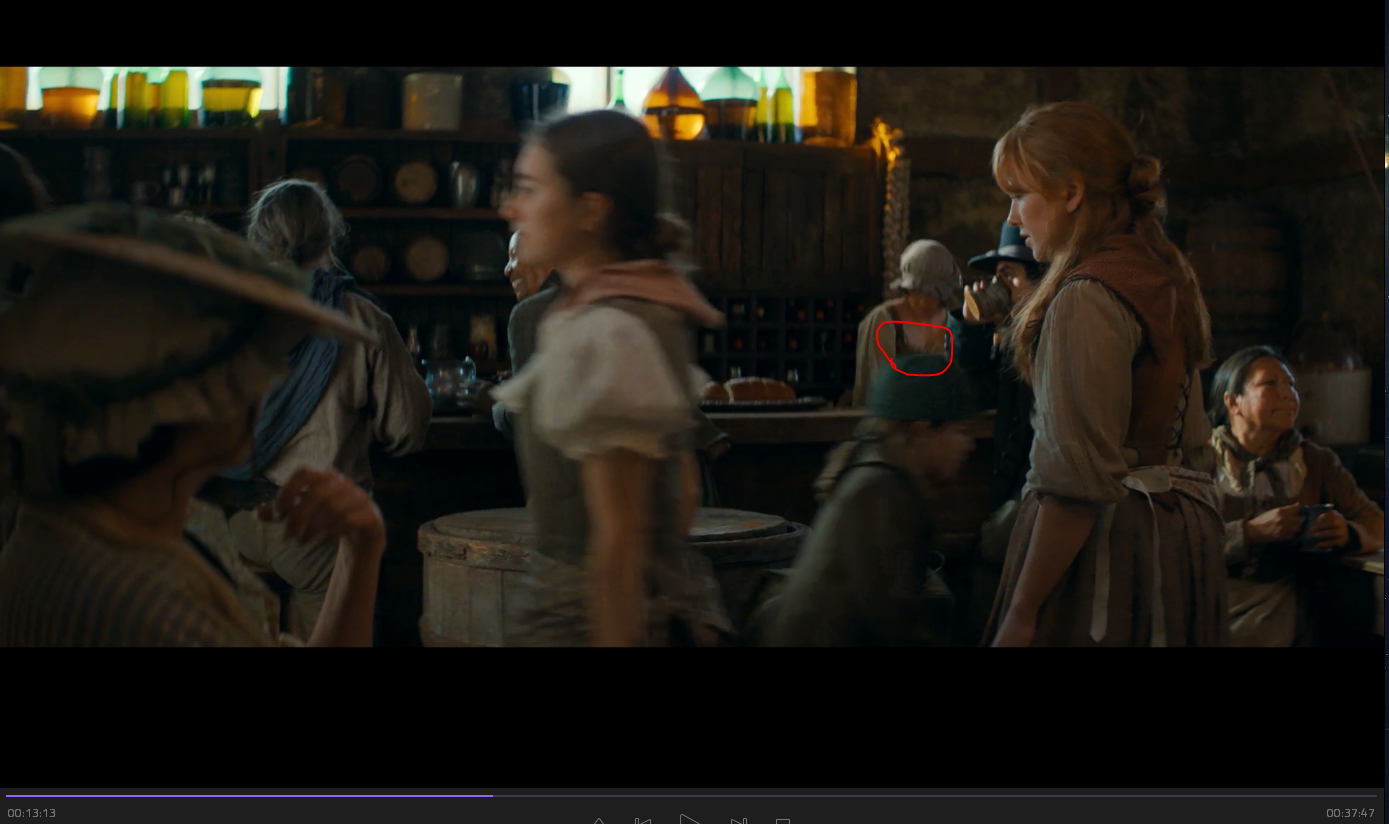Viewport: 1389px width, 824px height.
Task: Click the orange glass bottle on the top shelf
Action: pos(673,105)
